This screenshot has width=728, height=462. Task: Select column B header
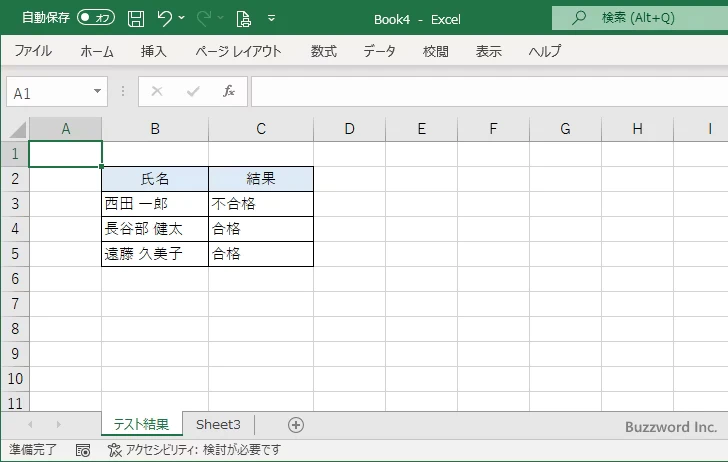click(x=155, y=129)
